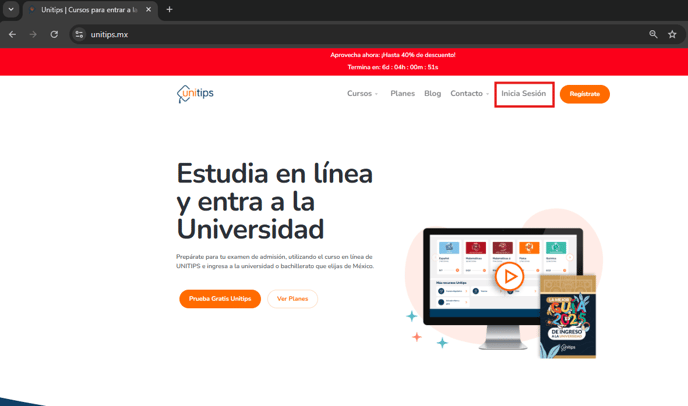Click the Prueba Gratis Unitips button
The height and width of the screenshot is (406, 688).
click(220, 299)
